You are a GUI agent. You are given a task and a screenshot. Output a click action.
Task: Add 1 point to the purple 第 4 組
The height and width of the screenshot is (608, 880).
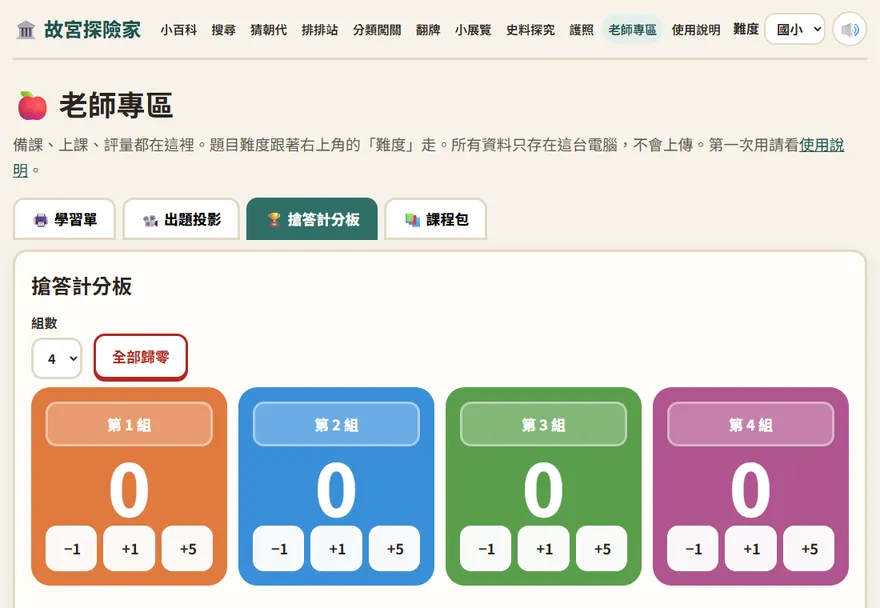click(x=750, y=548)
